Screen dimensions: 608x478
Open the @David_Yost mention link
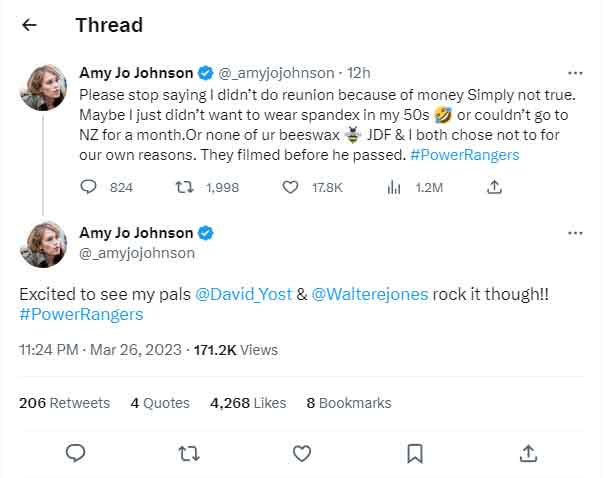(244, 294)
